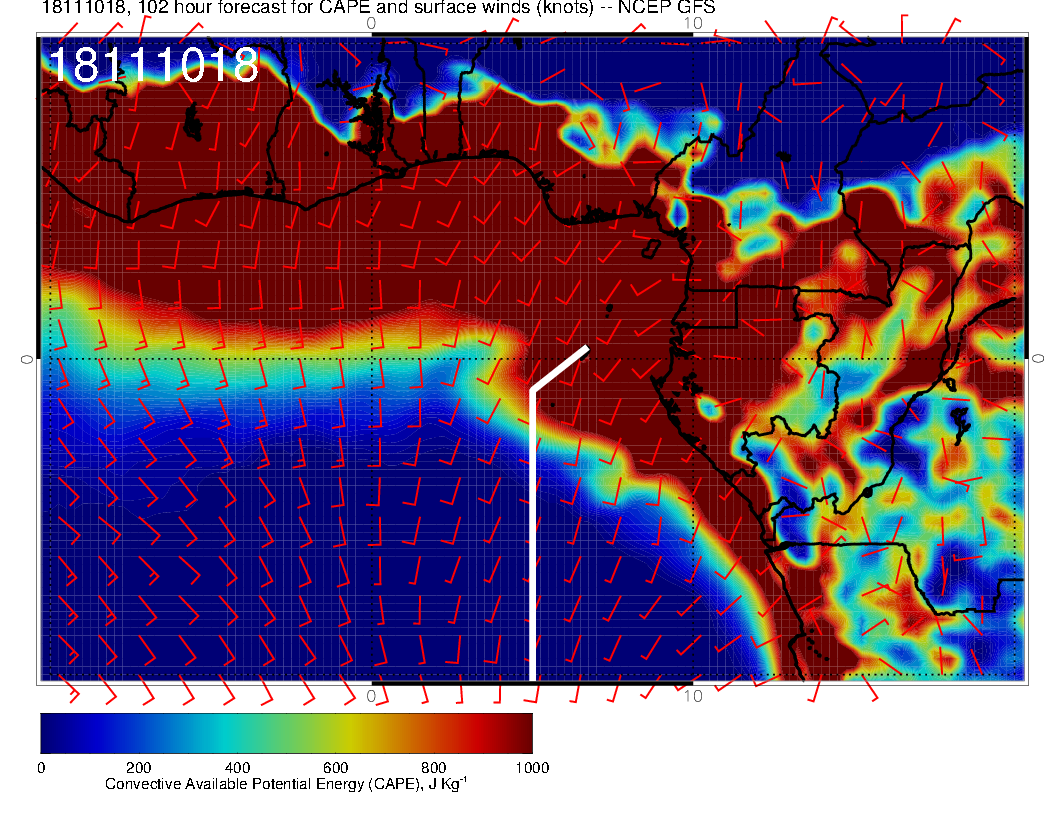Click the white 18111018 timestamp label
Screen dimensions: 1056x816
tap(154, 65)
